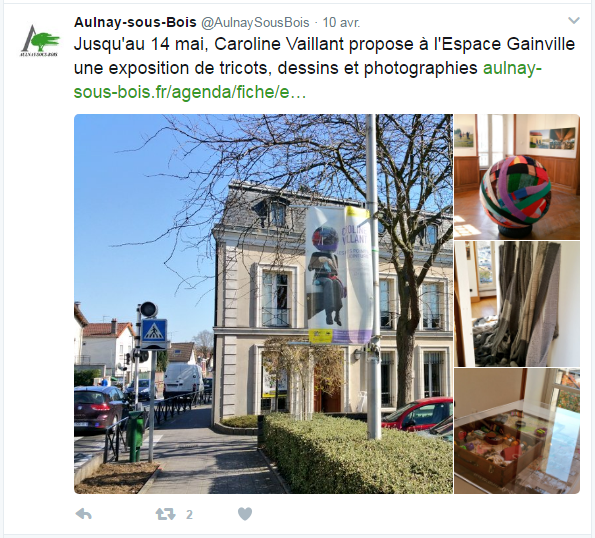Click the white van in street photo
The image size is (595, 538).
(x=183, y=380)
